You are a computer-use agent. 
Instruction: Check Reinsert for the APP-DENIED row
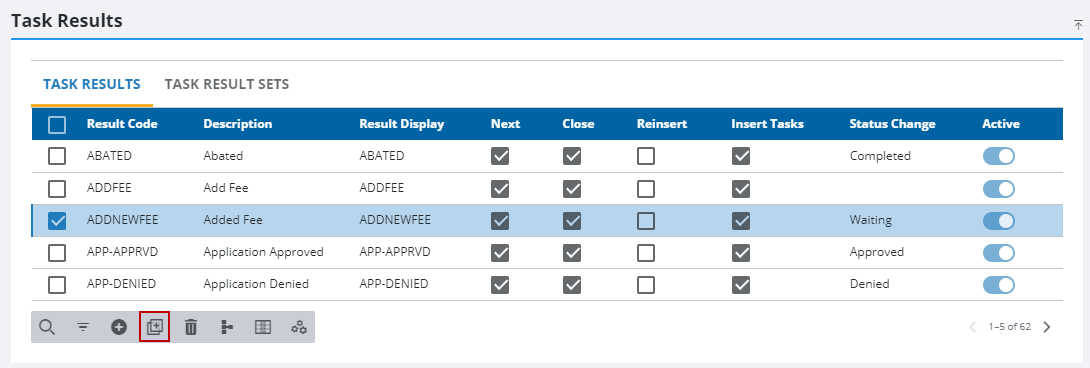click(x=646, y=285)
